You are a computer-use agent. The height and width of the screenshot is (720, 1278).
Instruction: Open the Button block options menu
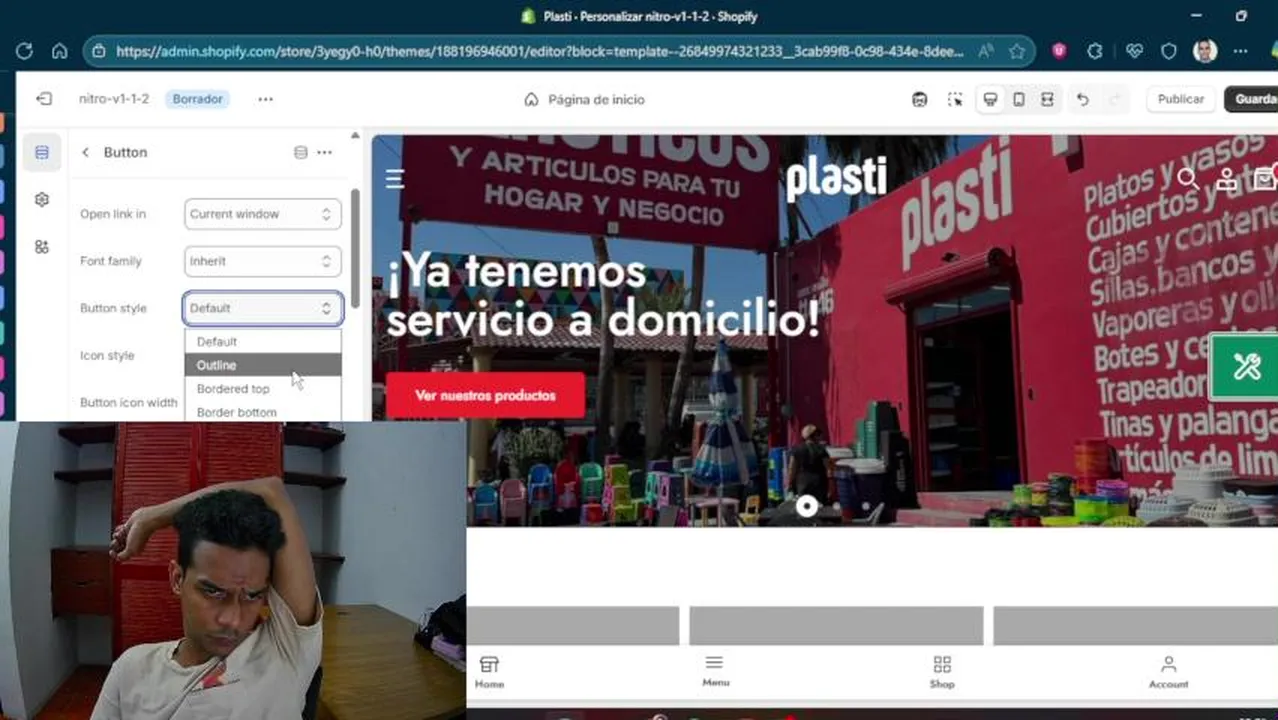(x=324, y=152)
